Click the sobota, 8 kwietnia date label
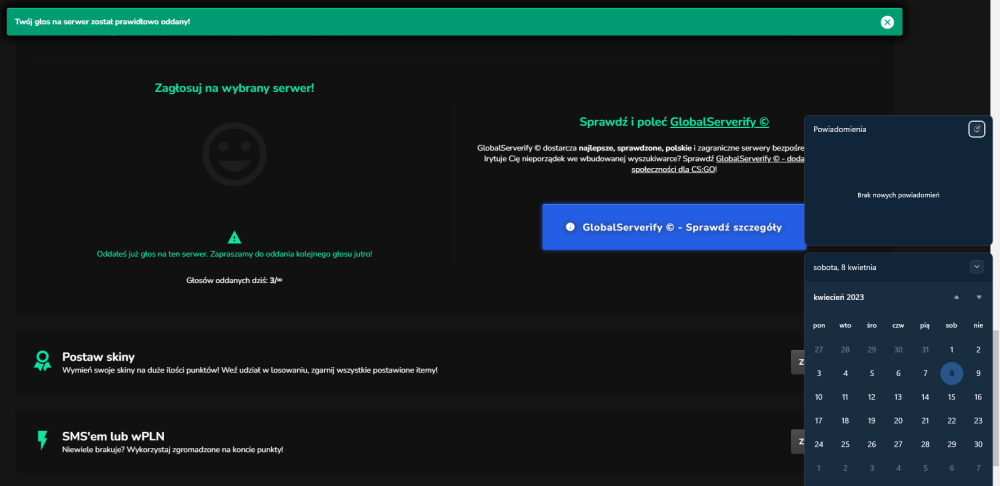Viewport: 1000px width, 486px height. (x=844, y=267)
